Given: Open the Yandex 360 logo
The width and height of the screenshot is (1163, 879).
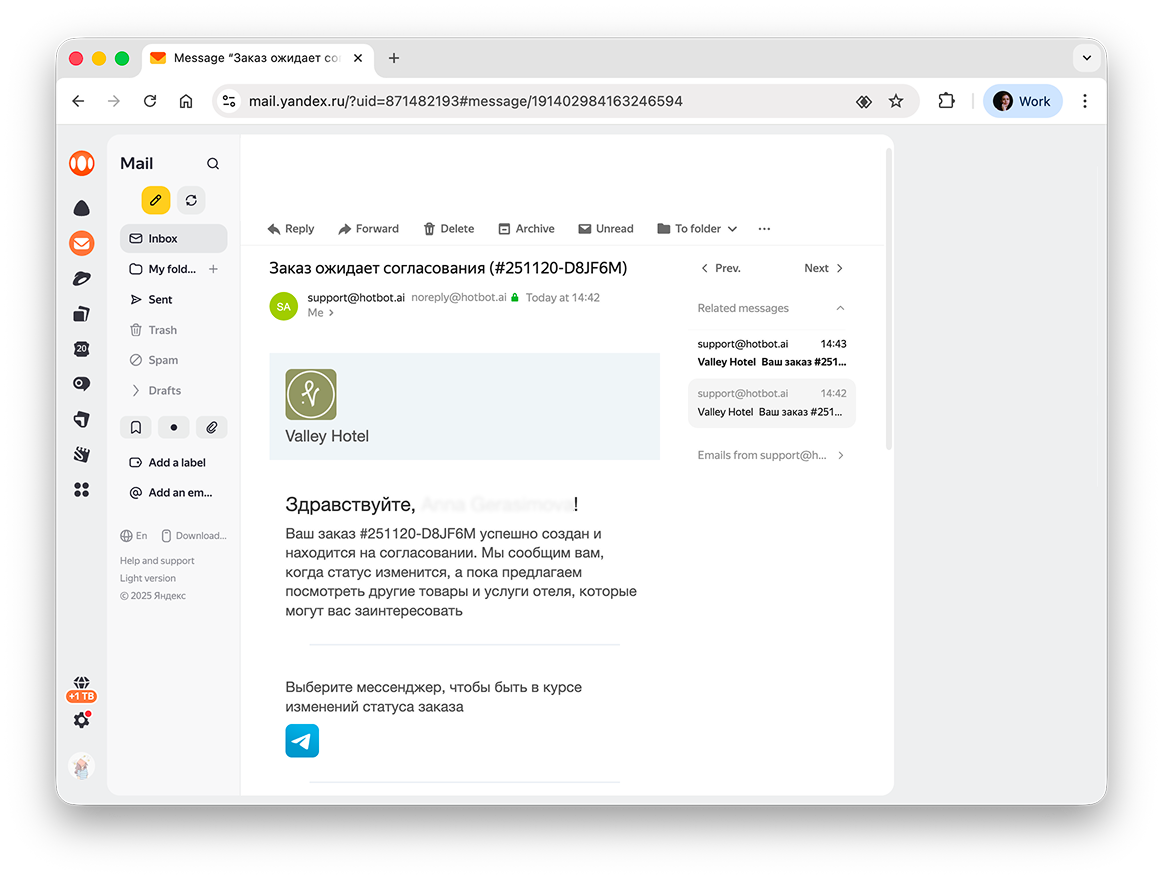Looking at the screenshot, I should point(82,163).
